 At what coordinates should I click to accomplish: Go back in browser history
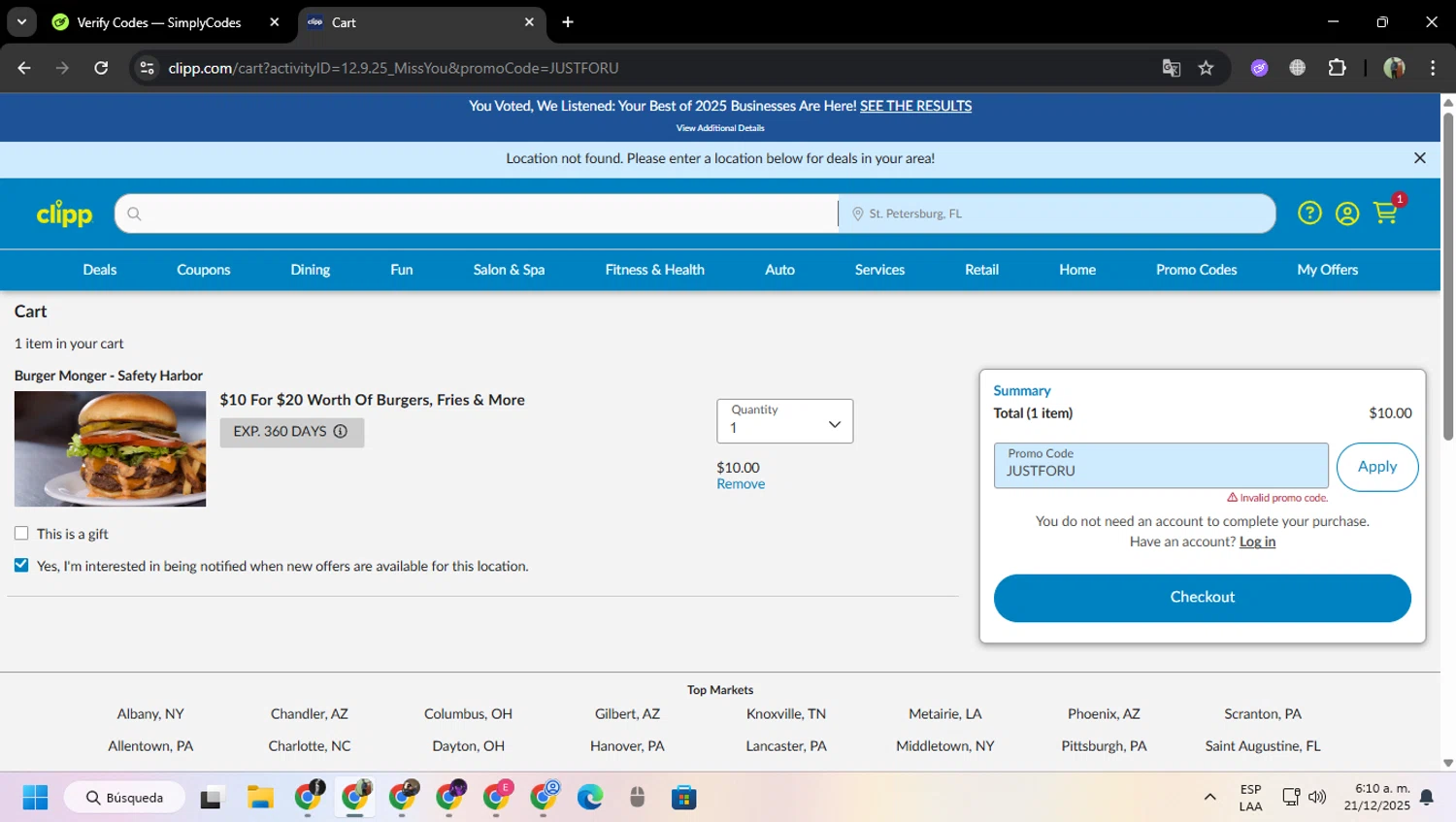(24, 68)
